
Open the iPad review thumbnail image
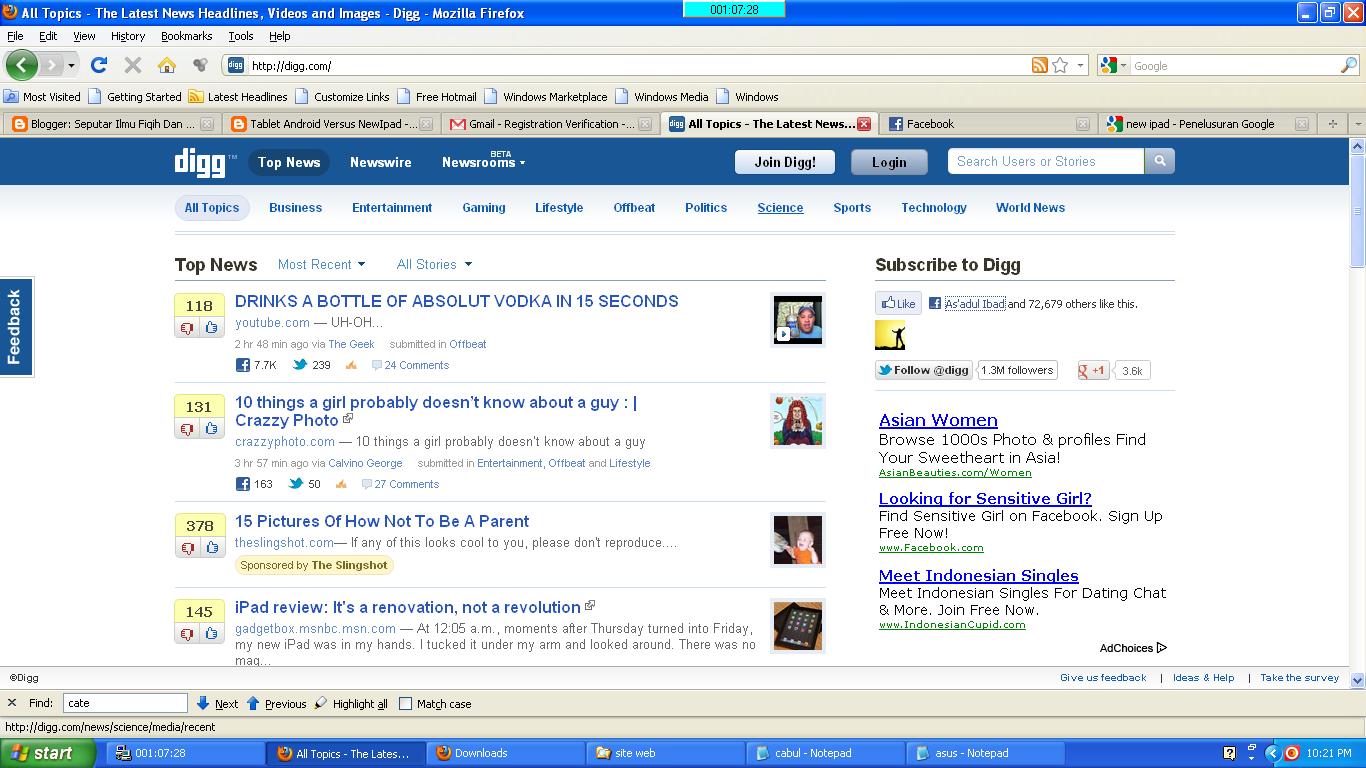click(798, 626)
